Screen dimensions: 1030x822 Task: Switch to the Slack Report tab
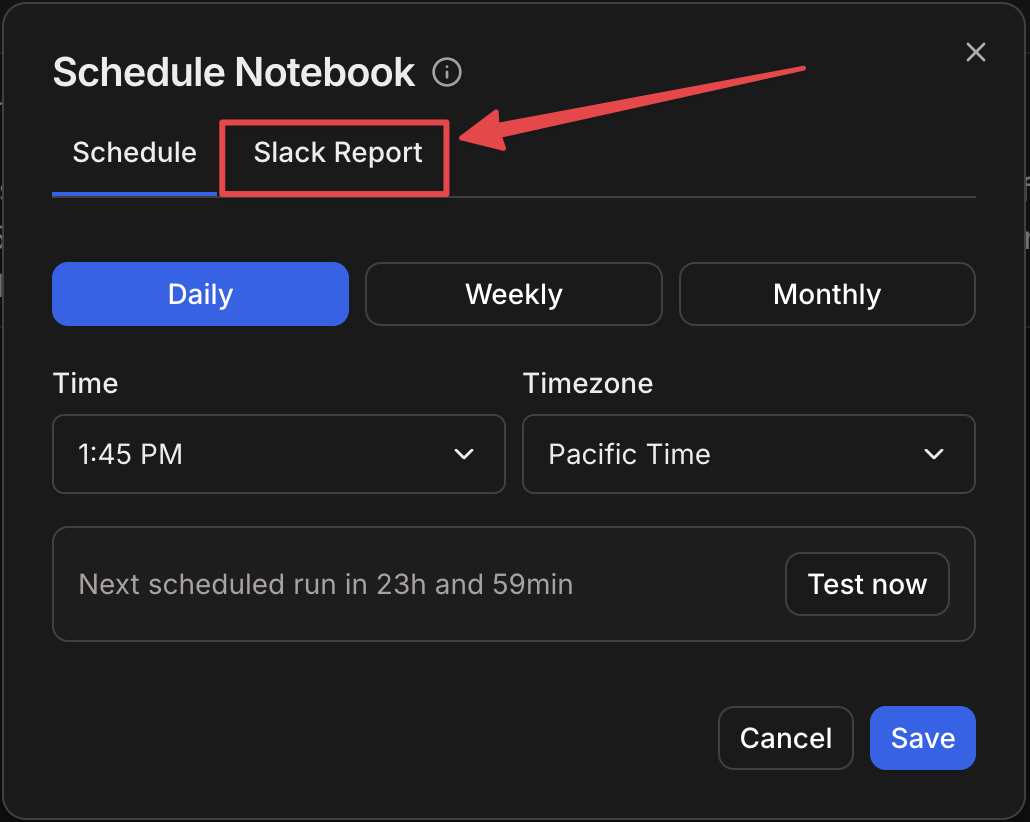coord(336,152)
